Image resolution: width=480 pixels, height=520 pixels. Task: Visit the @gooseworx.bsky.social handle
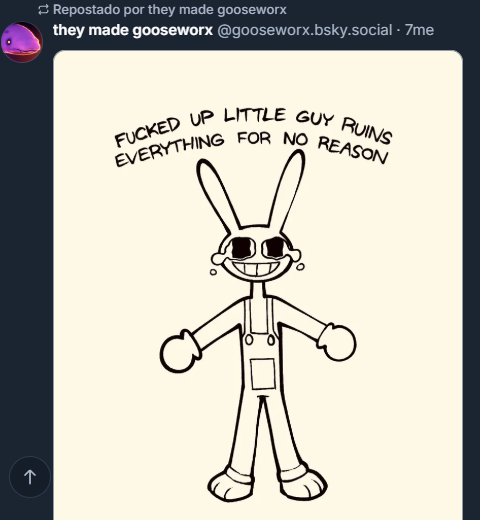pos(305,30)
